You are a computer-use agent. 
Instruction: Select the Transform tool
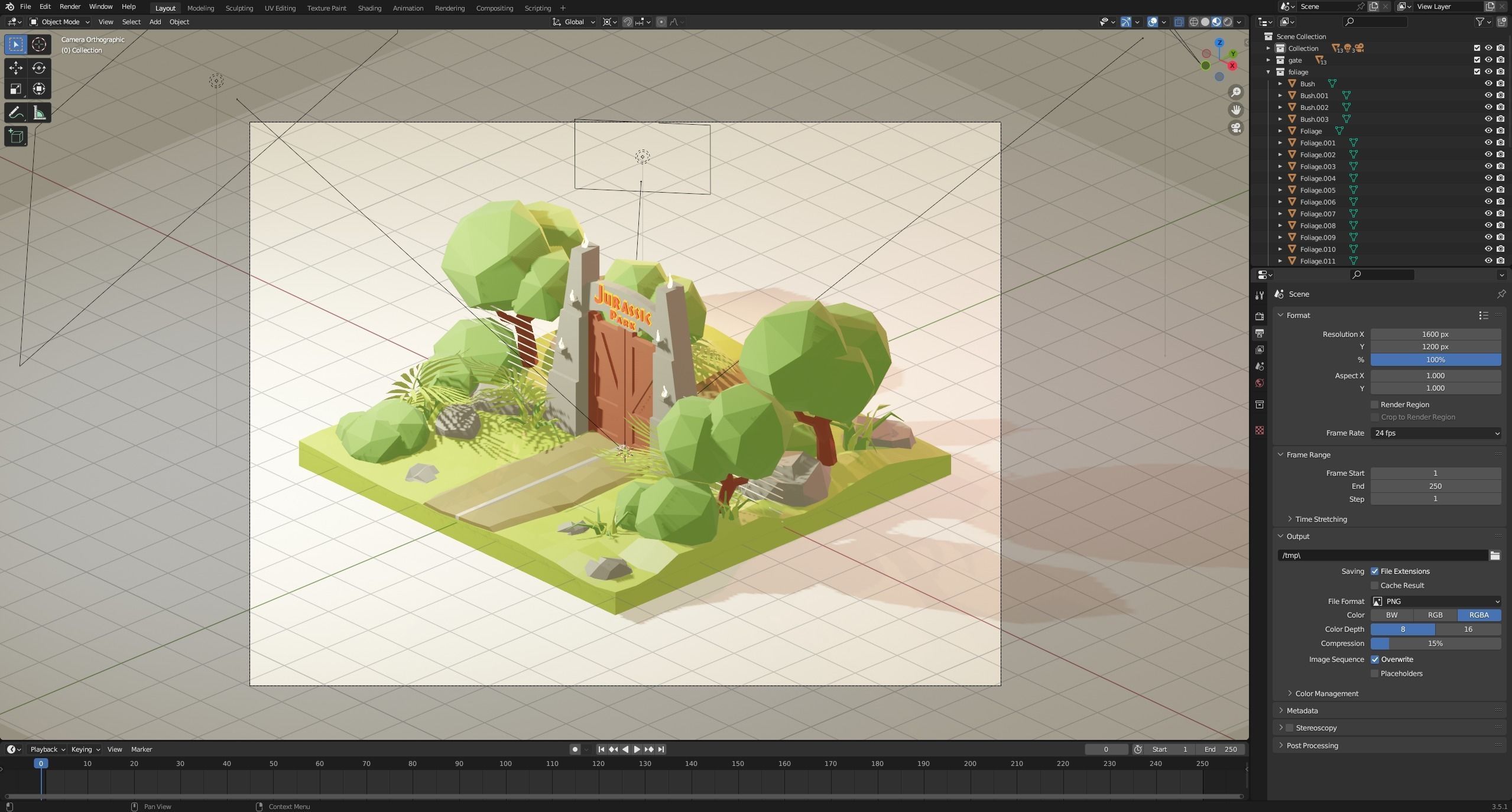tap(39, 89)
